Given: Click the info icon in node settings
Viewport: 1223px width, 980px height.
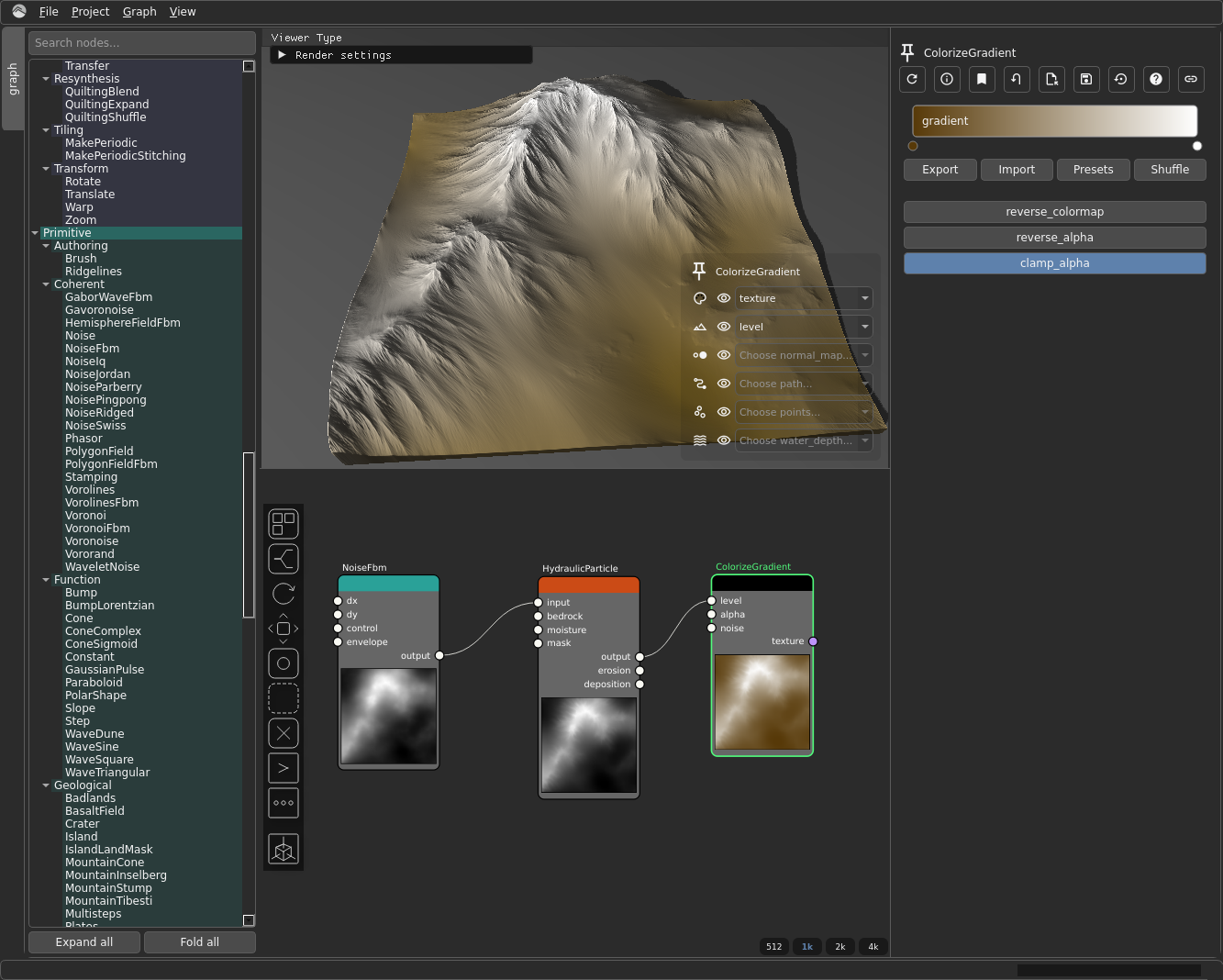Looking at the screenshot, I should click(947, 79).
